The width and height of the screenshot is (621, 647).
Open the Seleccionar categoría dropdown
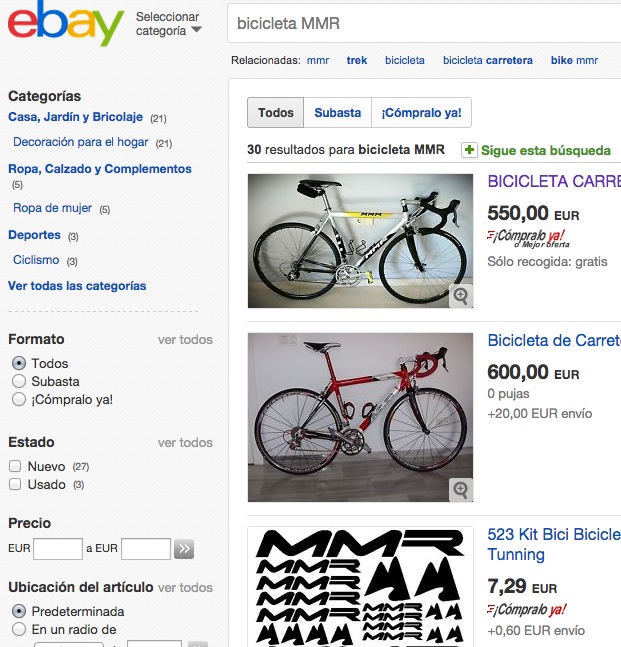click(168, 24)
